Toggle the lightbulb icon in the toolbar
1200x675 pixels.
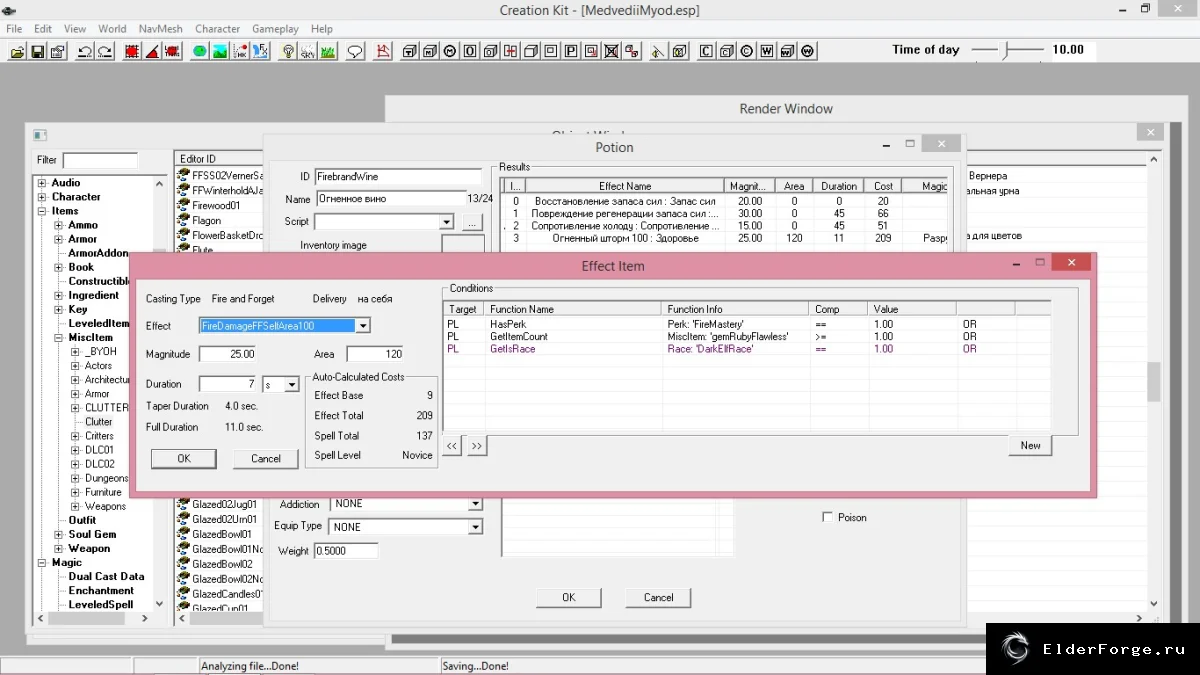click(288, 51)
